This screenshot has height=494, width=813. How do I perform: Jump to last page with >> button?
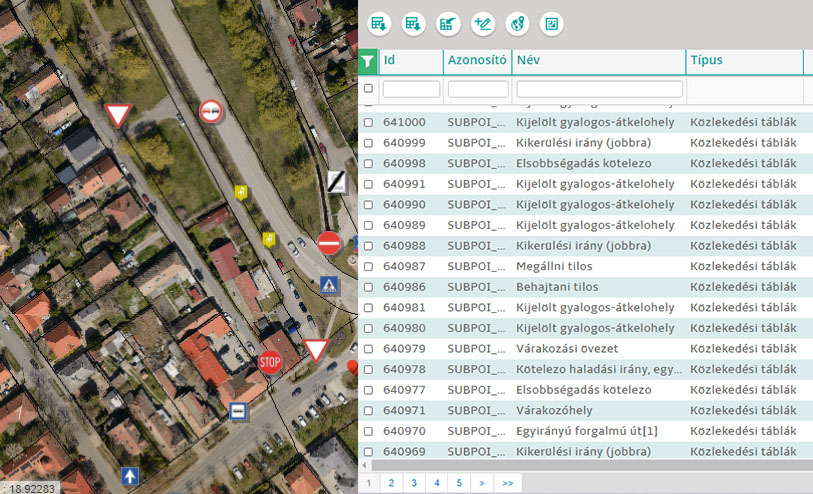click(x=508, y=483)
